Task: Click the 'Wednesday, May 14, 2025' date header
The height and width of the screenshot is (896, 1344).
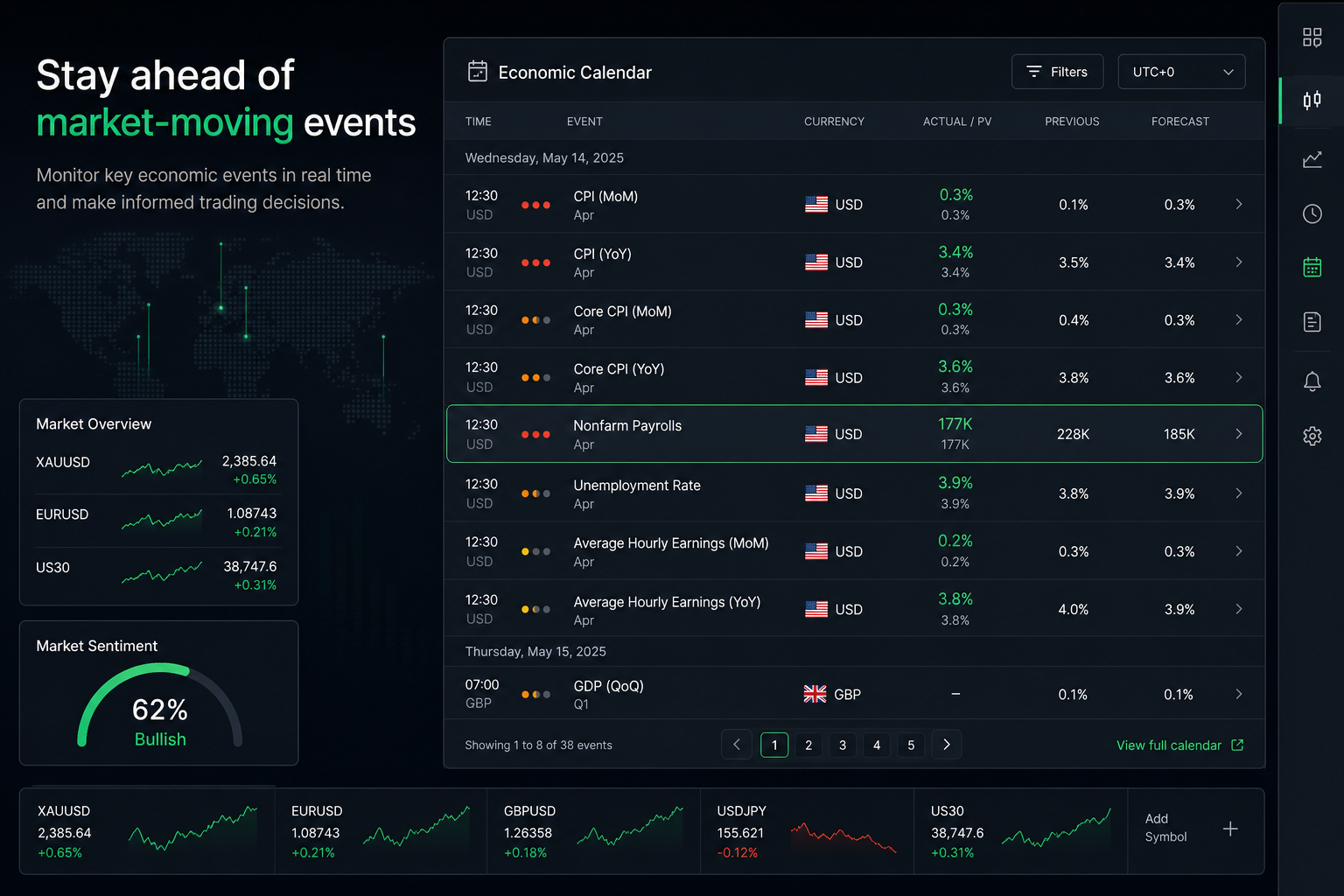Action: (544, 158)
